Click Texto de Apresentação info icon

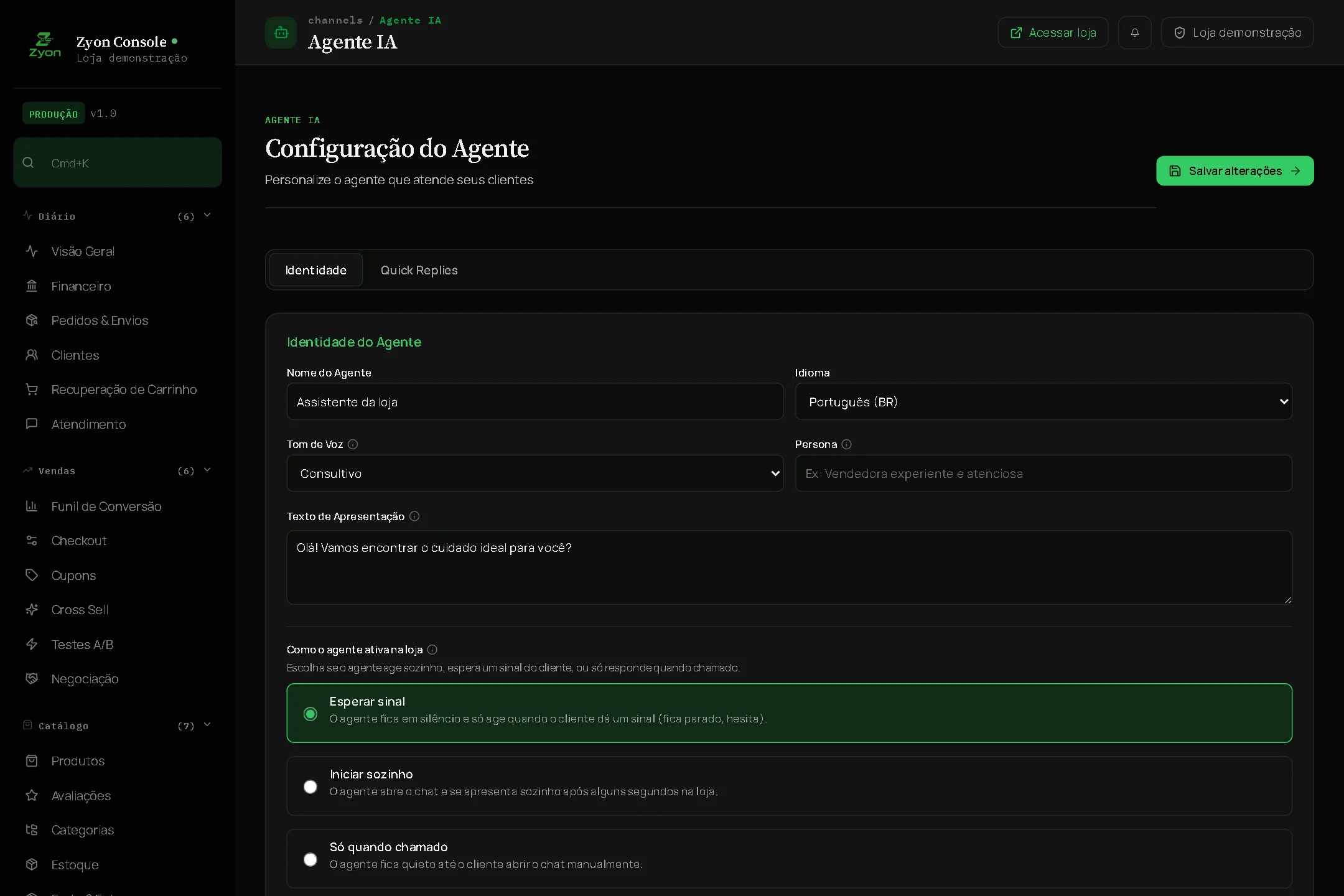tap(414, 516)
